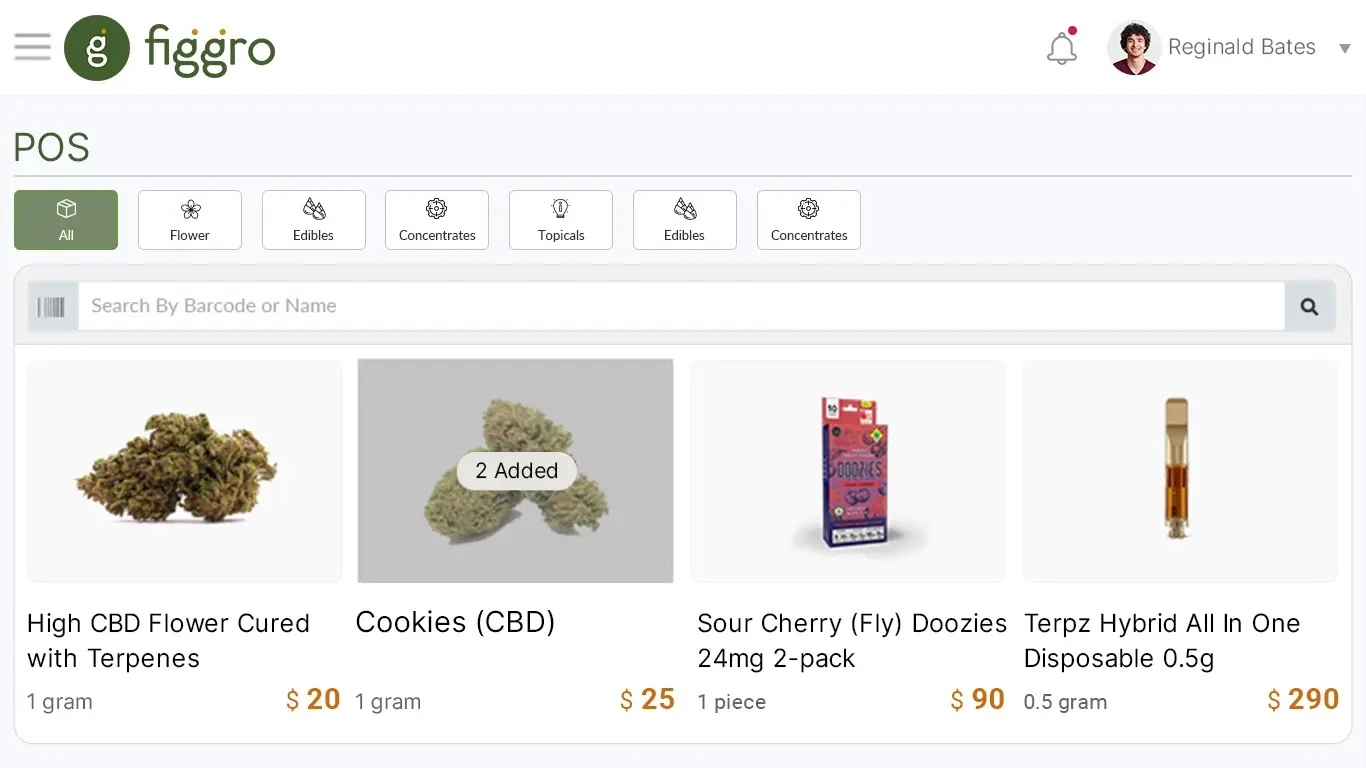Choose the first Concentrates category tab
Screen dimensions: 1366x768
pyautogui.click(x=437, y=220)
